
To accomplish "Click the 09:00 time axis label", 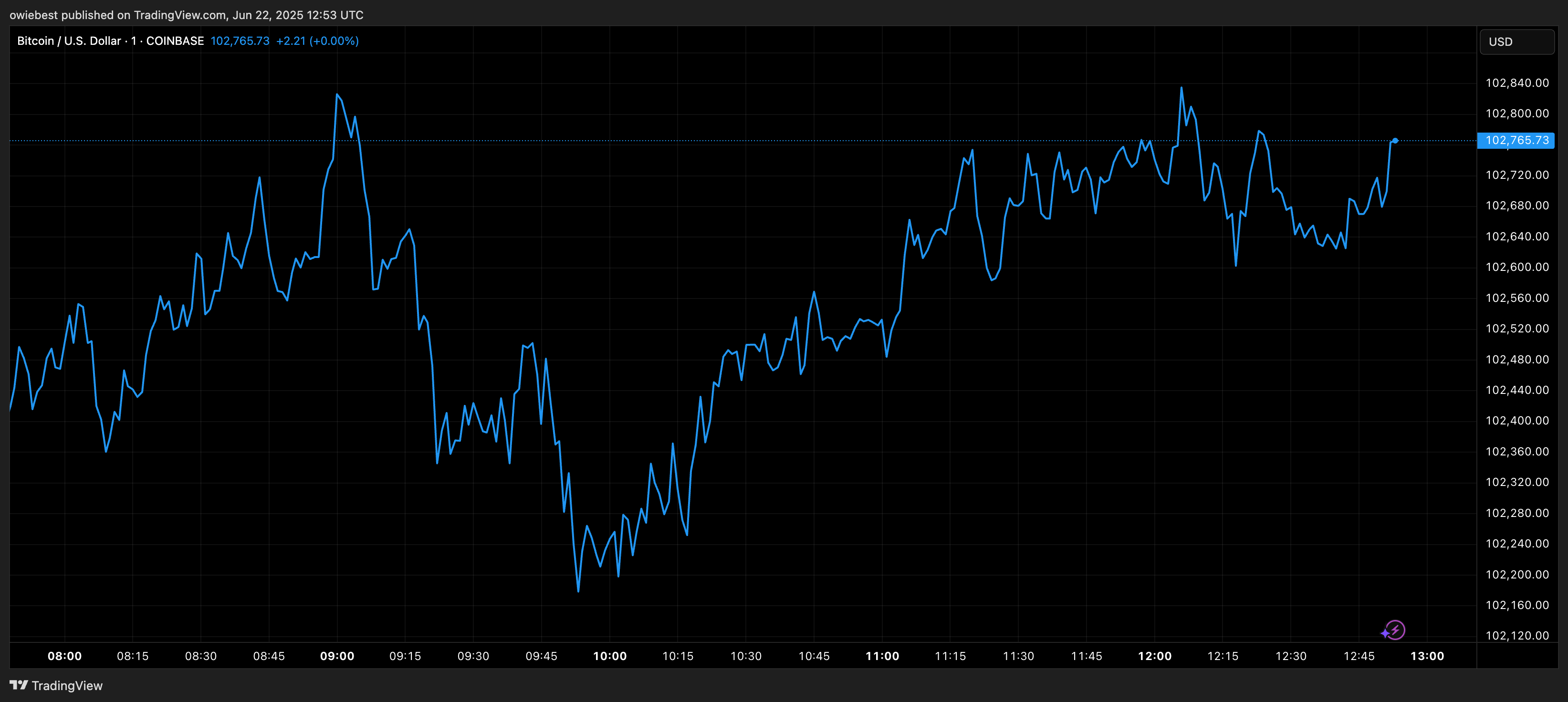I will [337, 656].
